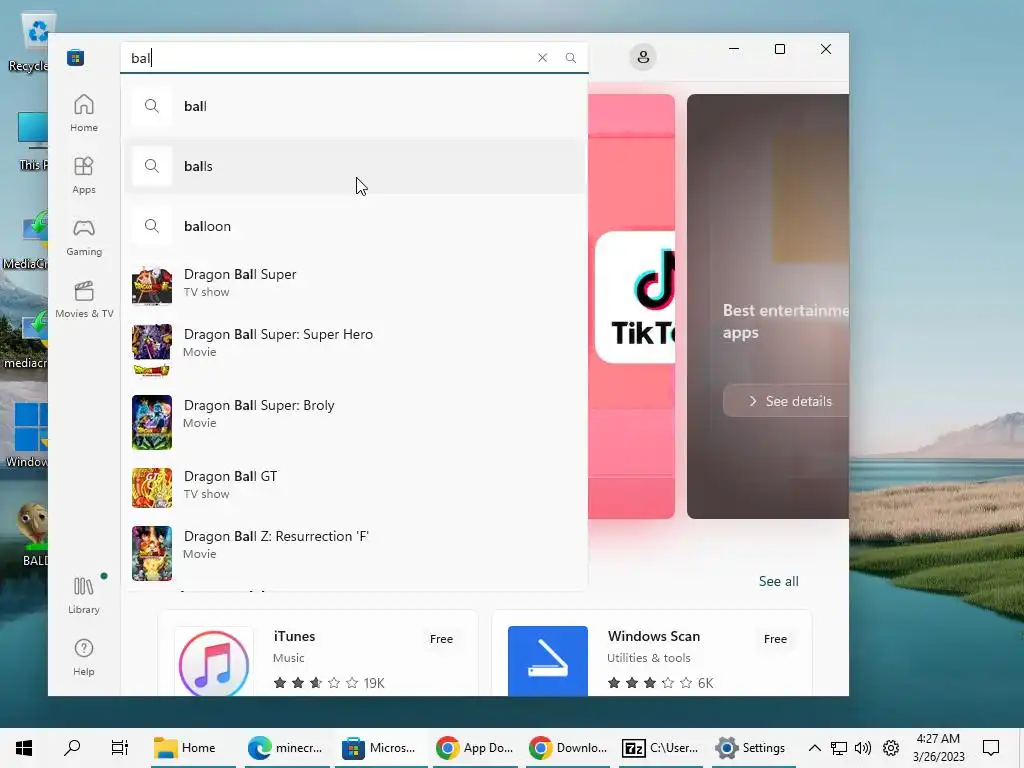
Task: Switch to File Explorer Home taskbar item
Action: pos(193,748)
